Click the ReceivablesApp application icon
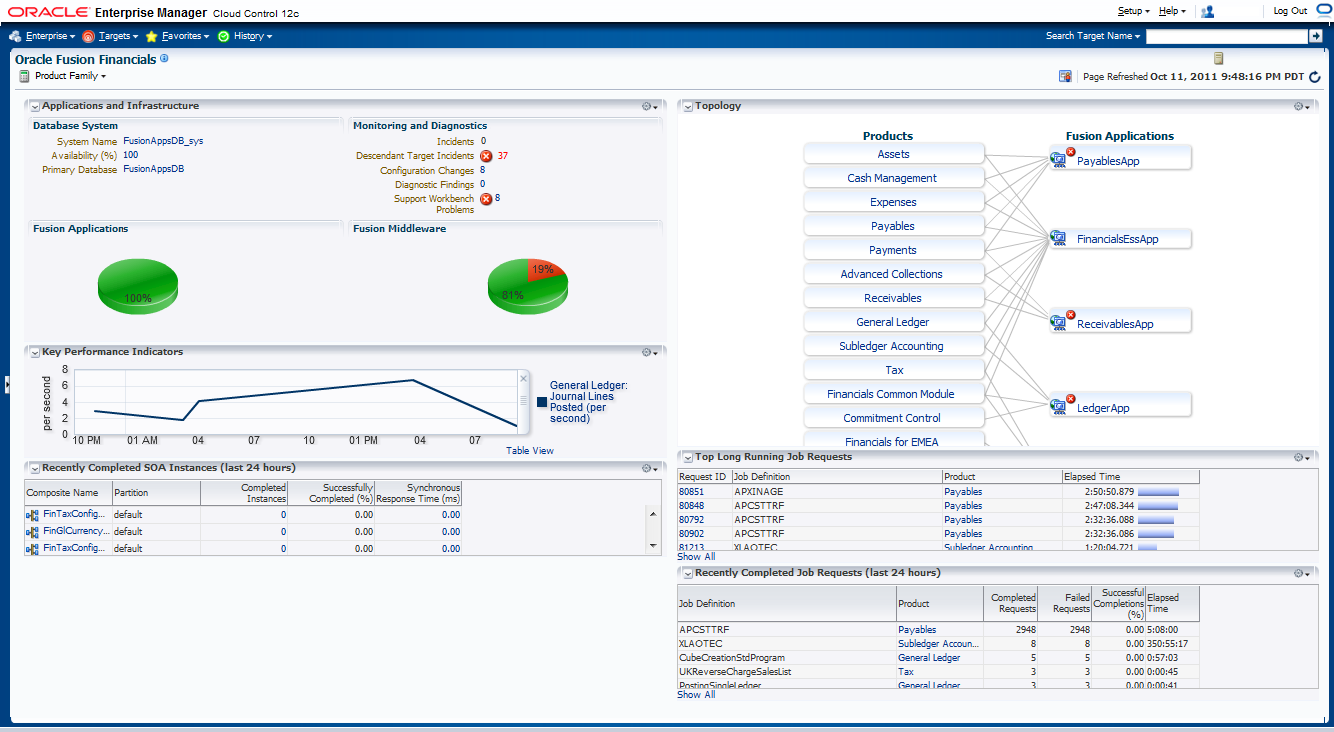This screenshot has width=1334, height=732. tap(1059, 322)
